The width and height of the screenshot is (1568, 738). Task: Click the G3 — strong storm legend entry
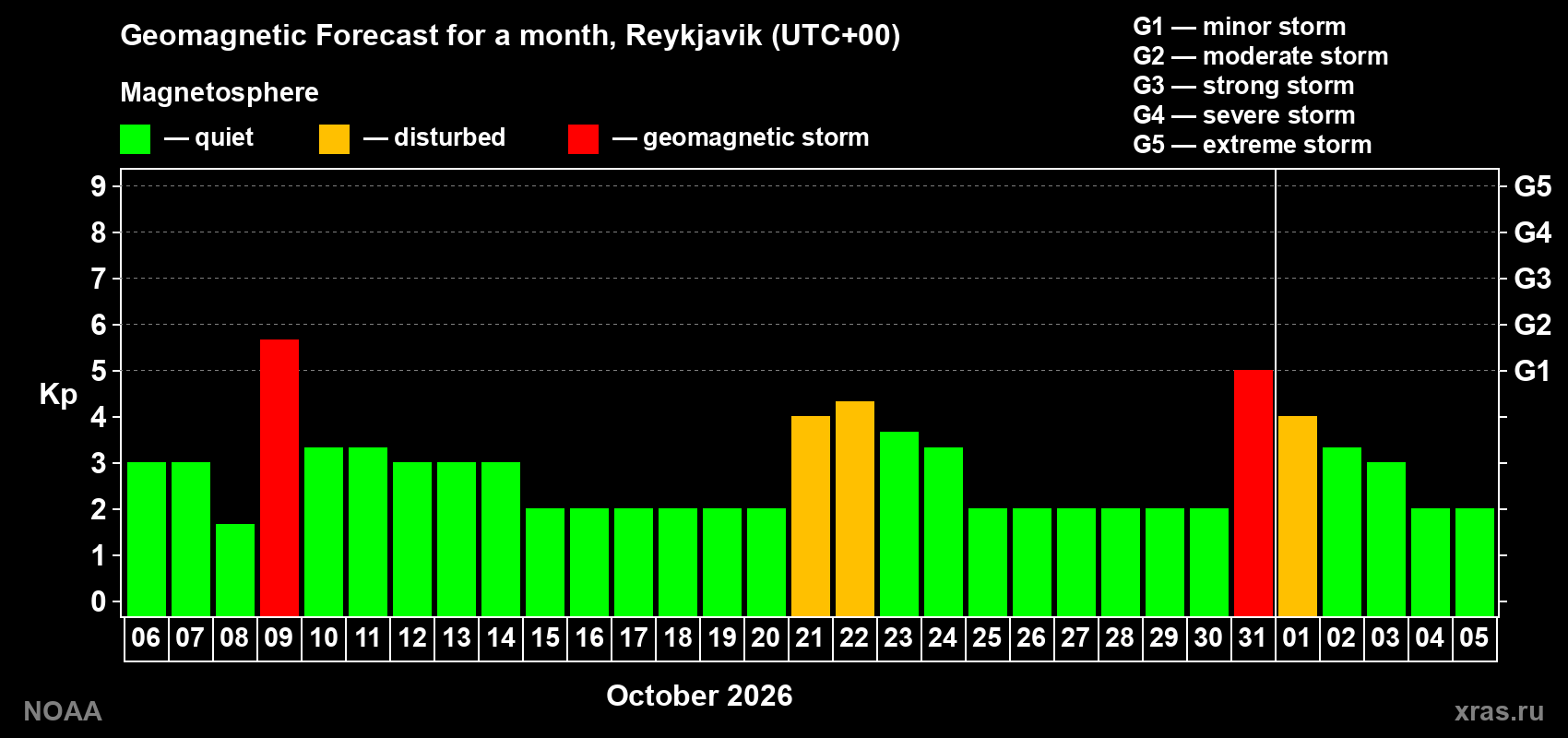pos(1244,86)
